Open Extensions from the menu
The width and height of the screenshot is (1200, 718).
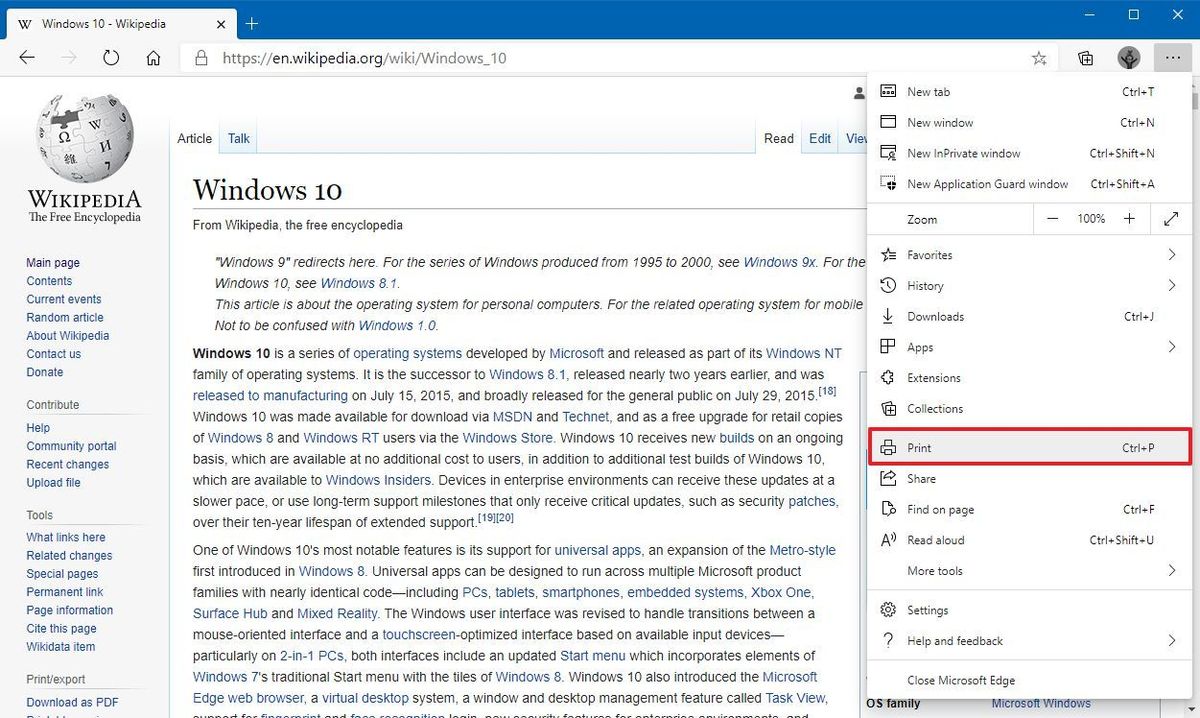tap(932, 377)
